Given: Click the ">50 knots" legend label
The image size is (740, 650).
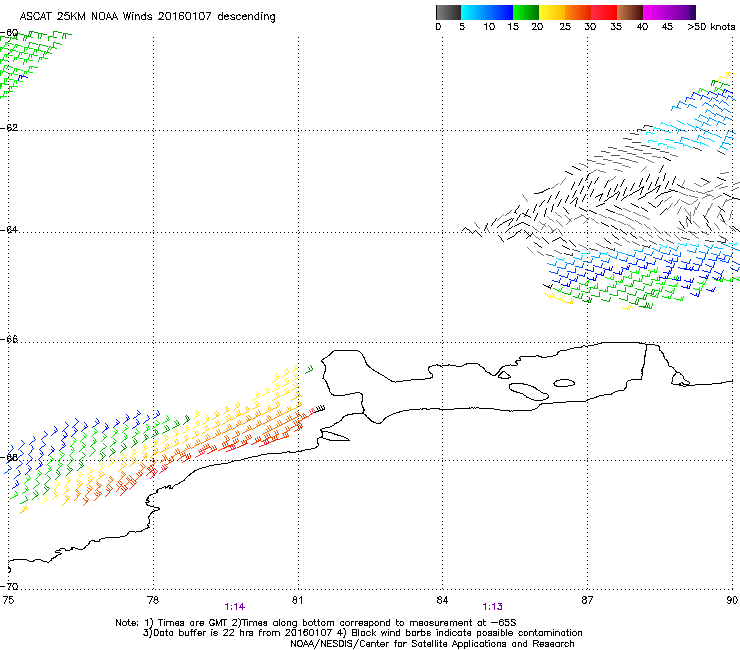Looking at the screenshot, I should pos(711,27).
